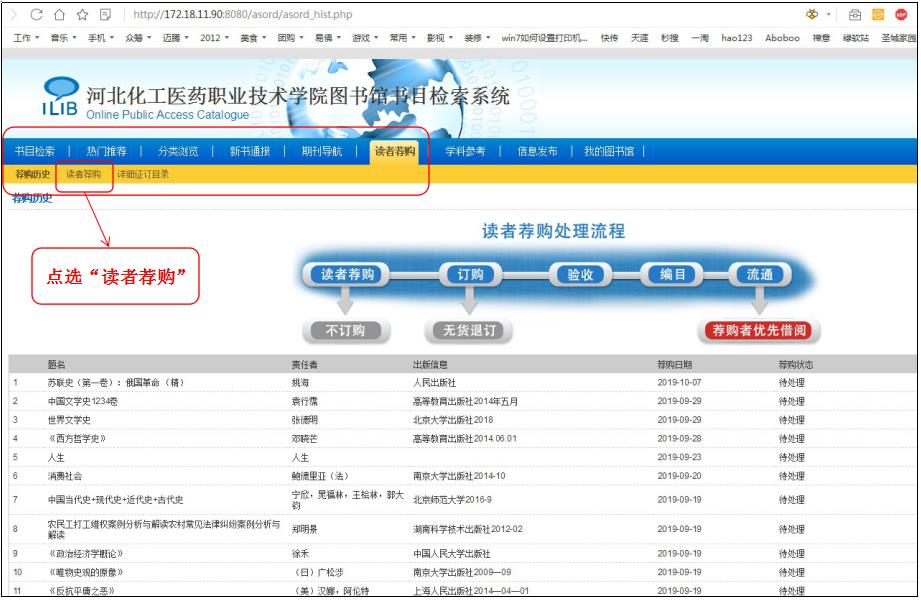
Task: Click the red ABP adblock extension icon
Action: (900, 15)
